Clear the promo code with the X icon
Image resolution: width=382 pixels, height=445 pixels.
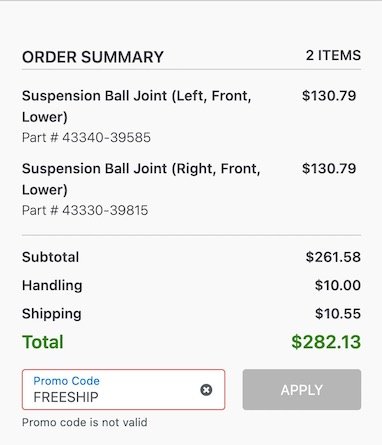206,390
